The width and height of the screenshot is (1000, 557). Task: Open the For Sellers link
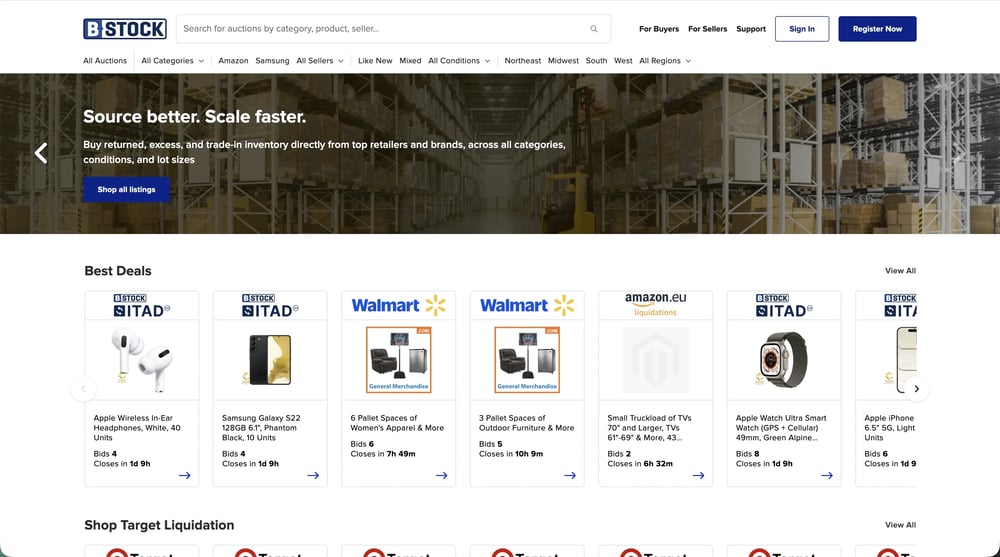click(707, 29)
